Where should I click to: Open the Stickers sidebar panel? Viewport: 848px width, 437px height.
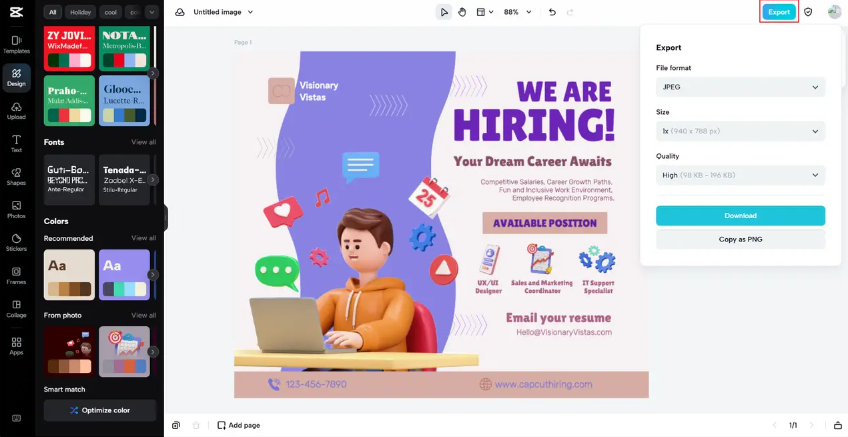16,242
